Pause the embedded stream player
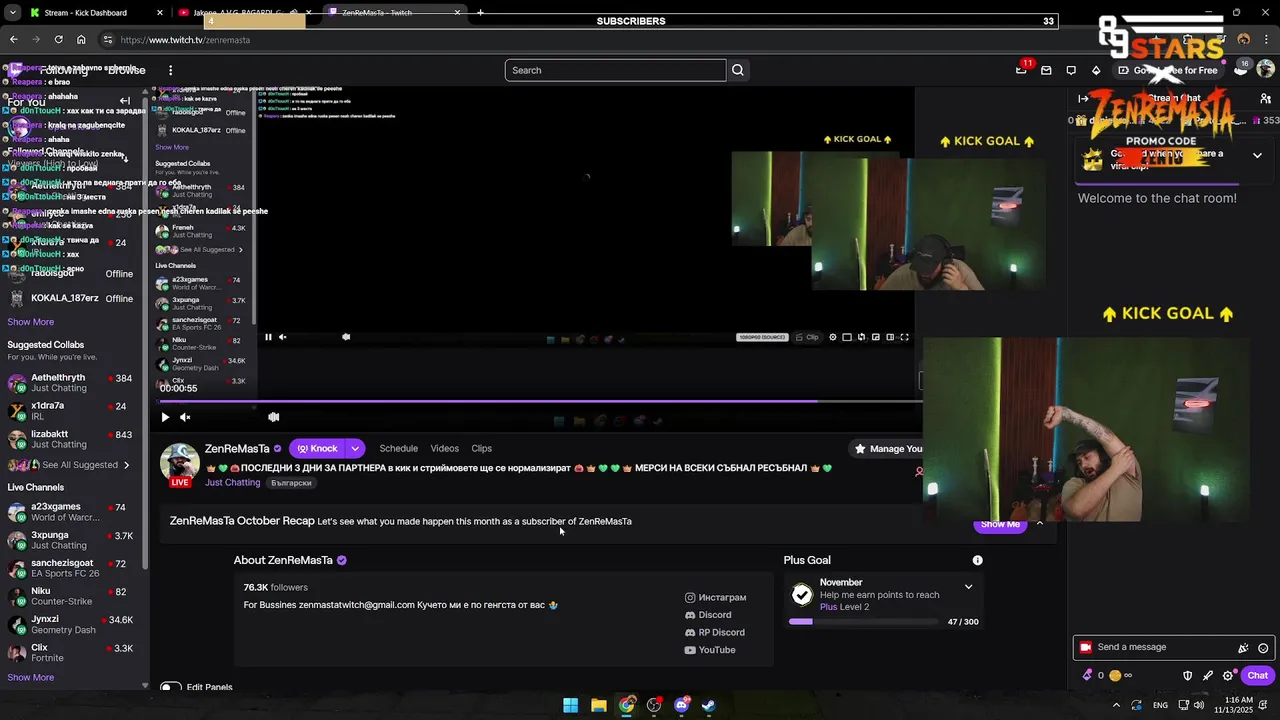 tap(268, 337)
